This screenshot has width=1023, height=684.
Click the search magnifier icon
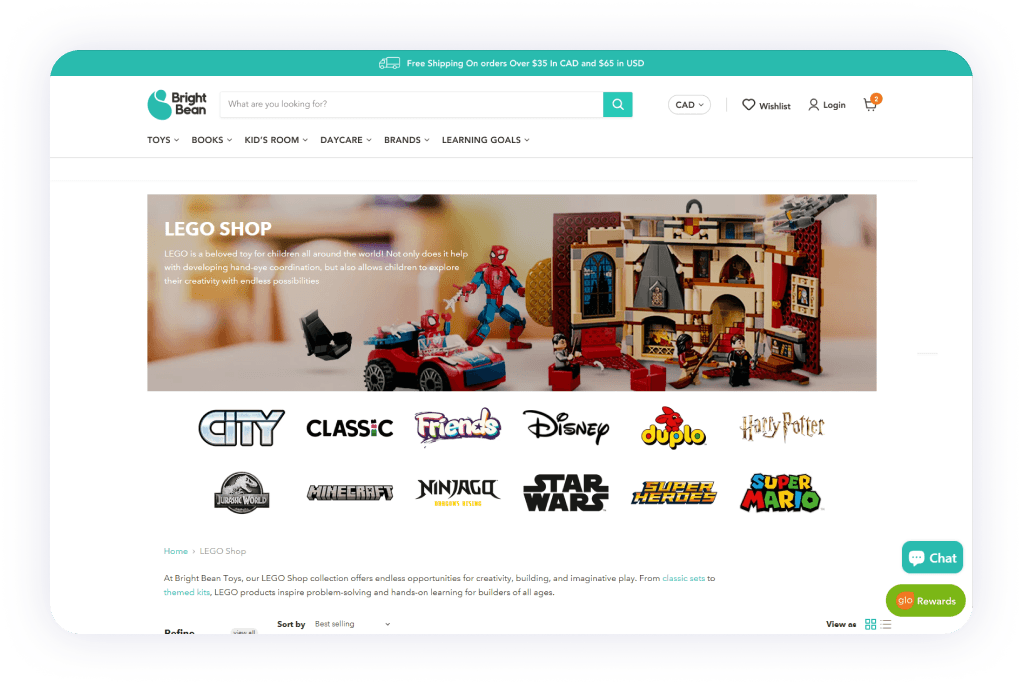click(x=617, y=104)
